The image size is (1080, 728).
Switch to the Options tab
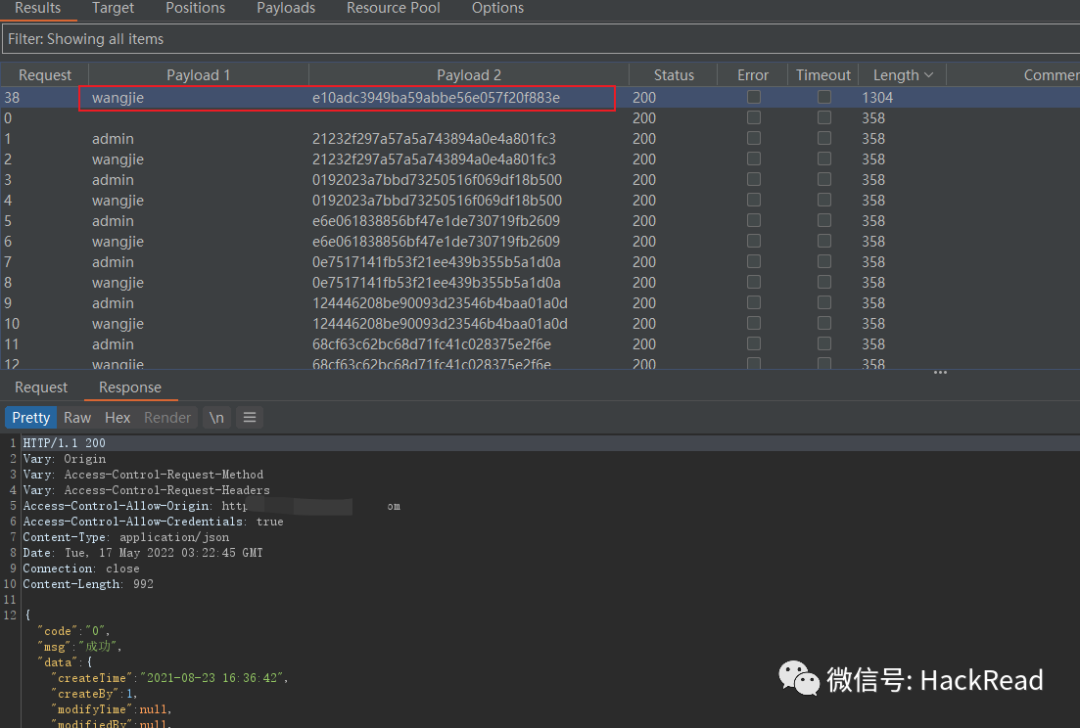click(497, 8)
